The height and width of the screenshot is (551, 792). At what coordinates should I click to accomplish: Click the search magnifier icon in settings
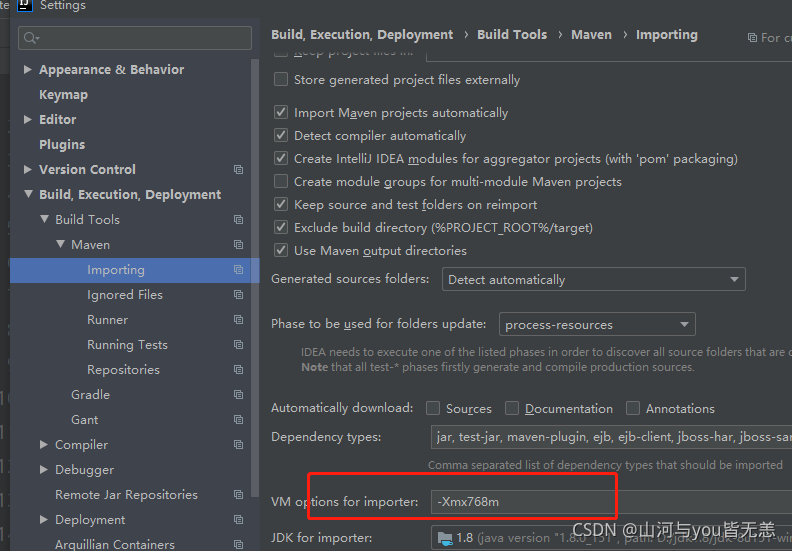click(x=31, y=38)
